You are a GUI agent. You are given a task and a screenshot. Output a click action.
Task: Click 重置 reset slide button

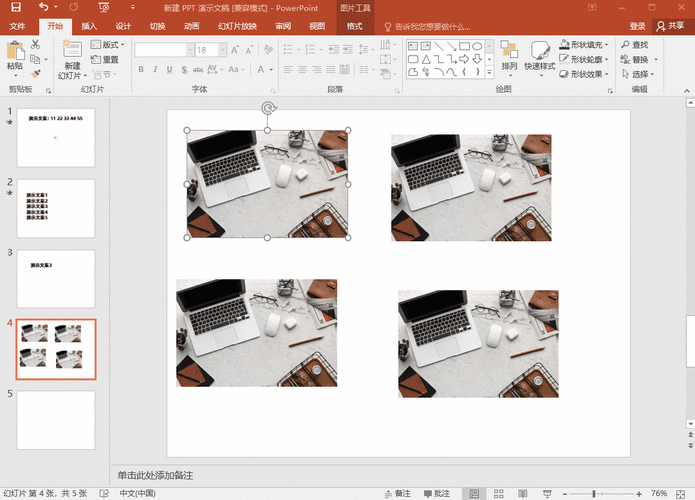pyautogui.click(x=105, y=59)
